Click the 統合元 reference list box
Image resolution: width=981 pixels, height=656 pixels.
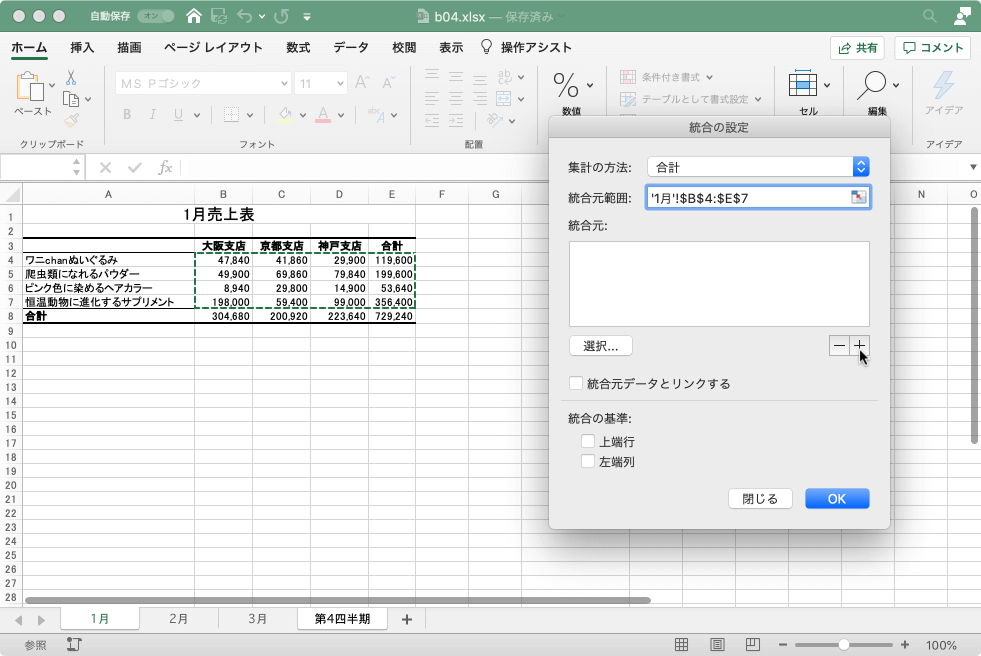719,284
